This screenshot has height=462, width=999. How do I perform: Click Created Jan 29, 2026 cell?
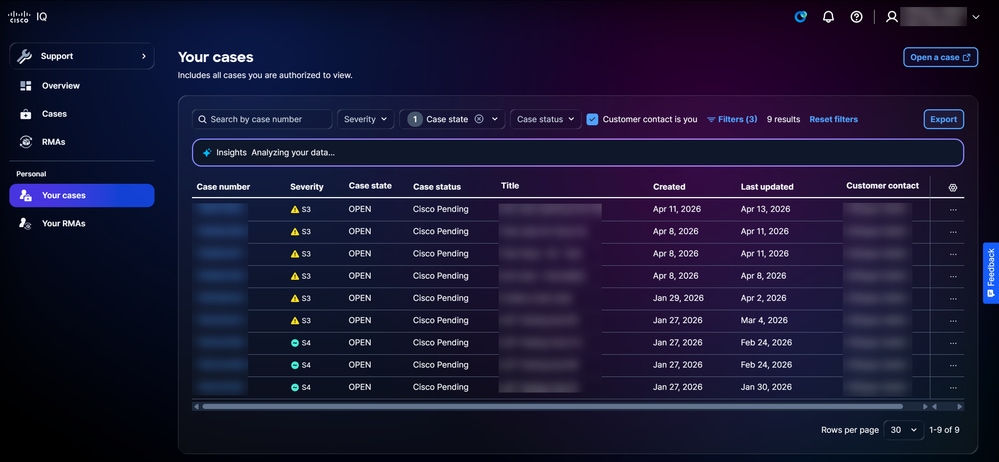point(678,298)
